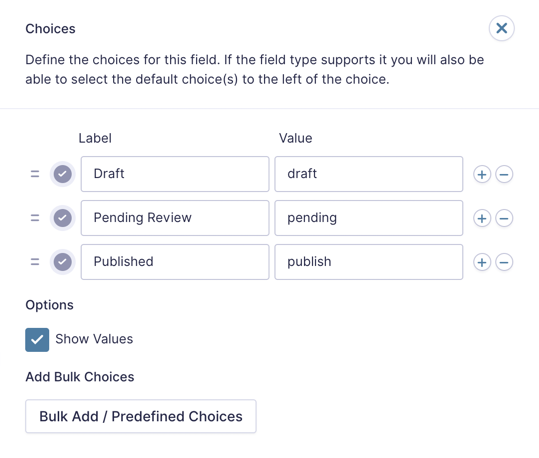Viewport: 539px width, 458px height.
Task: Focus the Published label input
Action: 175,262
